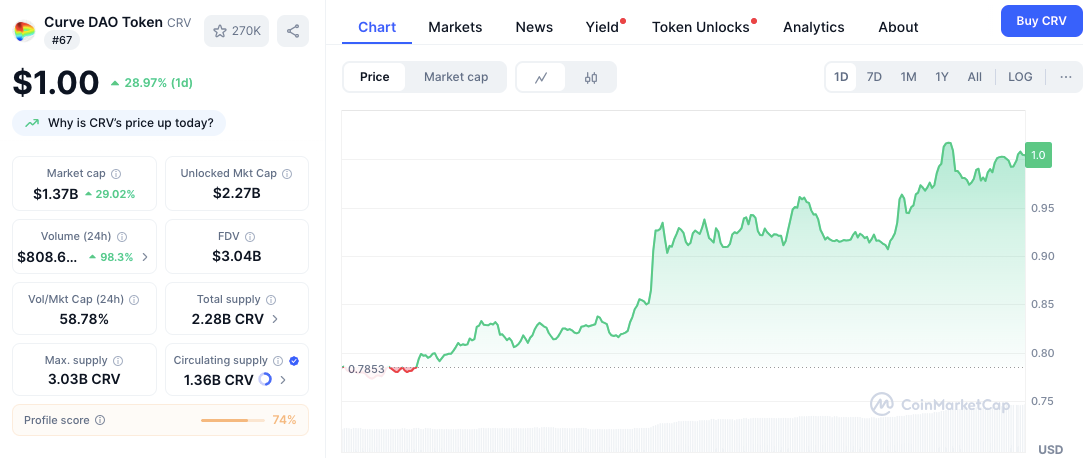1083x458 pixels.
Task: Toggle chart to Market cap view
Action: (456, 77)
